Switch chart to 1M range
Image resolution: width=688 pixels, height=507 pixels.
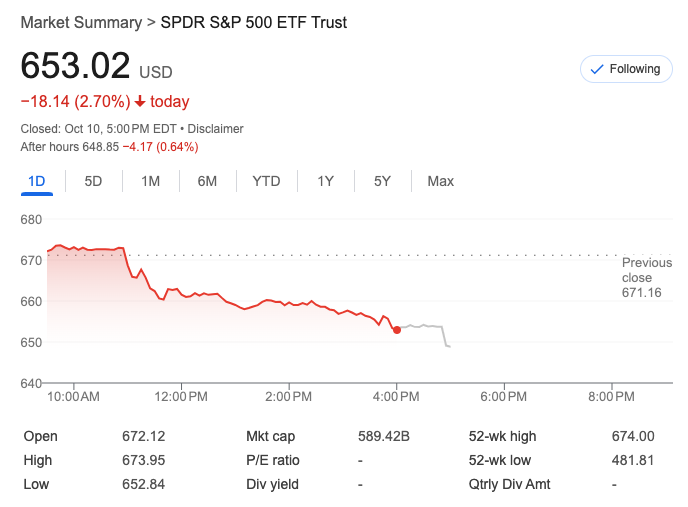150,181
